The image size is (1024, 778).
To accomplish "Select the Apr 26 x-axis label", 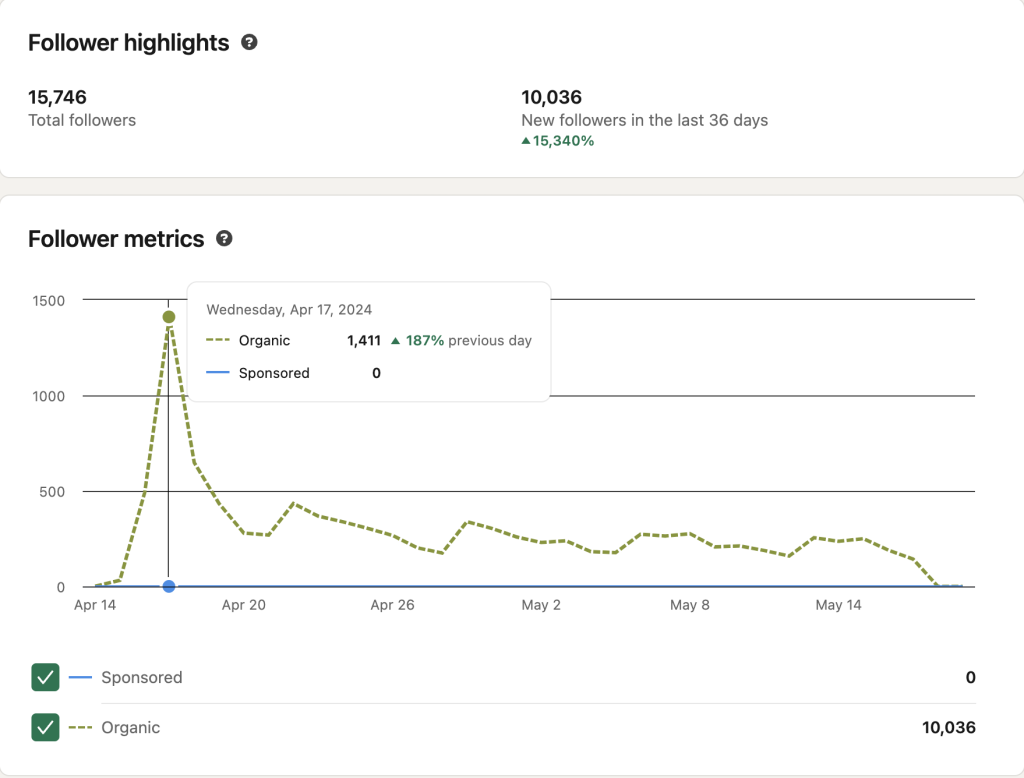I will (x=392, y=605).
